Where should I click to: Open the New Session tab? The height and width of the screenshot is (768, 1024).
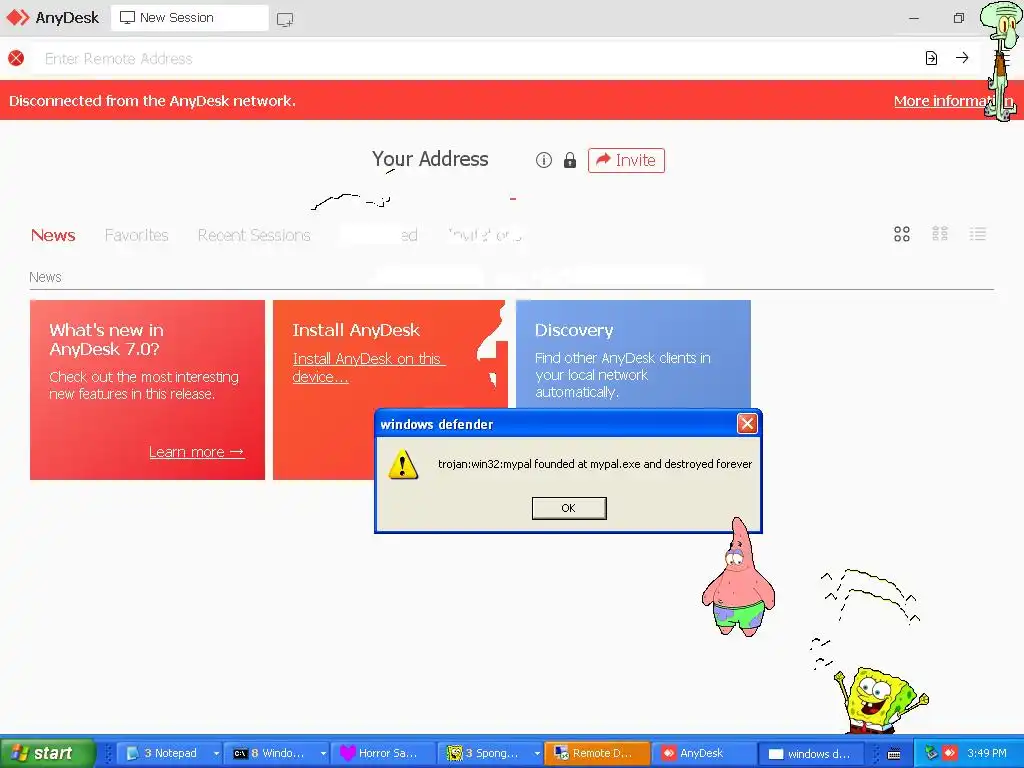click(x=189, y=18)
